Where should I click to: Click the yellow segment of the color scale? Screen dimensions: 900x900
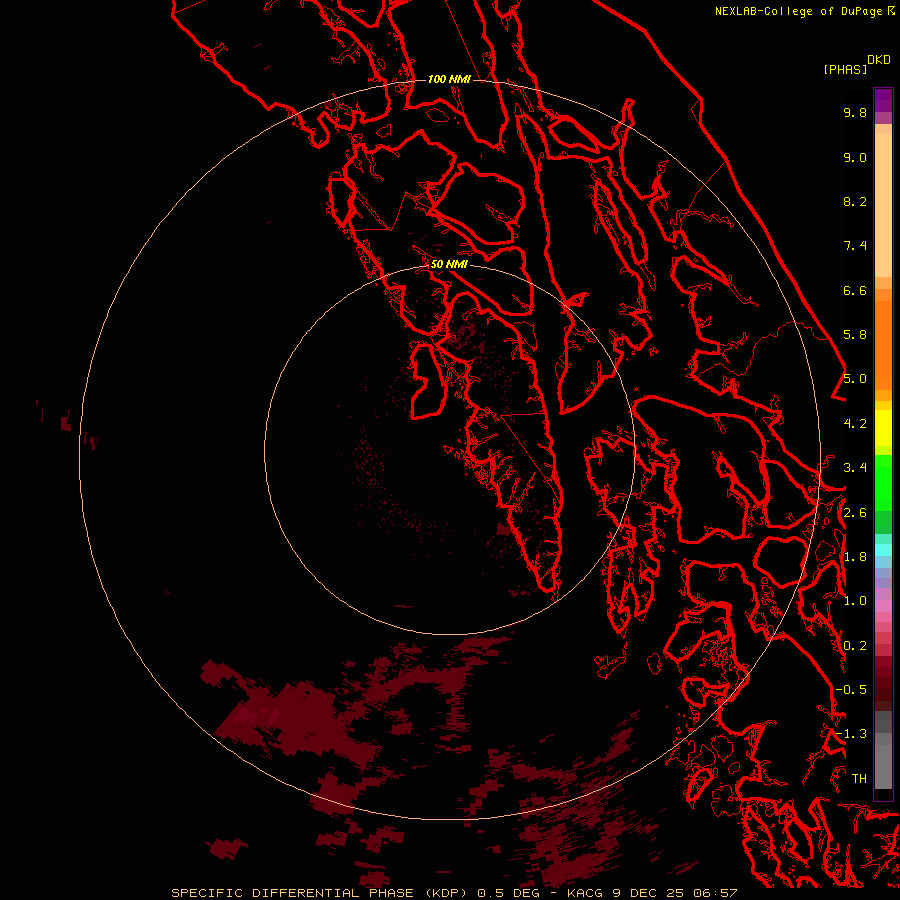883,428
